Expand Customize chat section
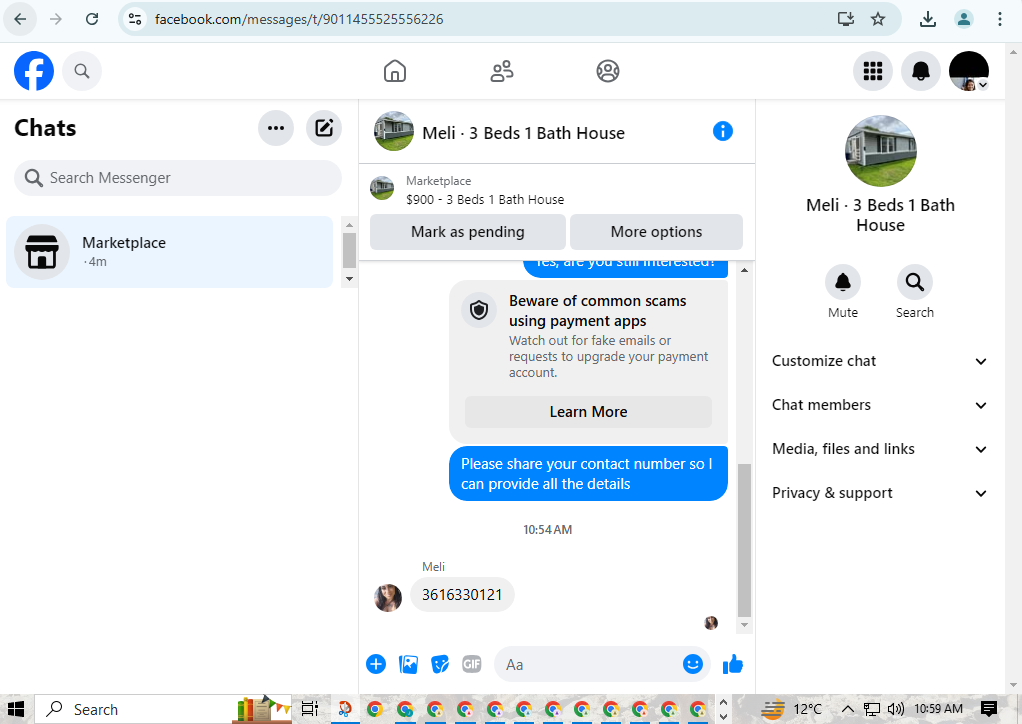Screen dimensions: 1022x724 880,361
